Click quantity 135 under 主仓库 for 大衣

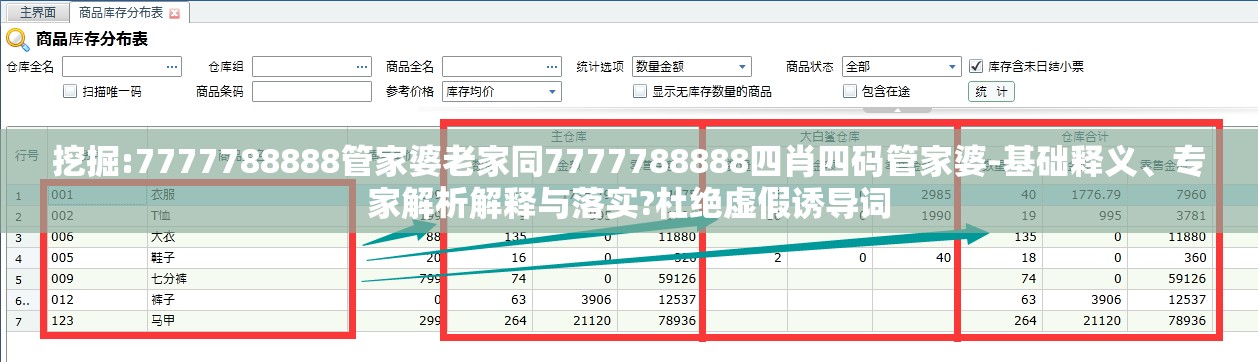tap(514, 236)
